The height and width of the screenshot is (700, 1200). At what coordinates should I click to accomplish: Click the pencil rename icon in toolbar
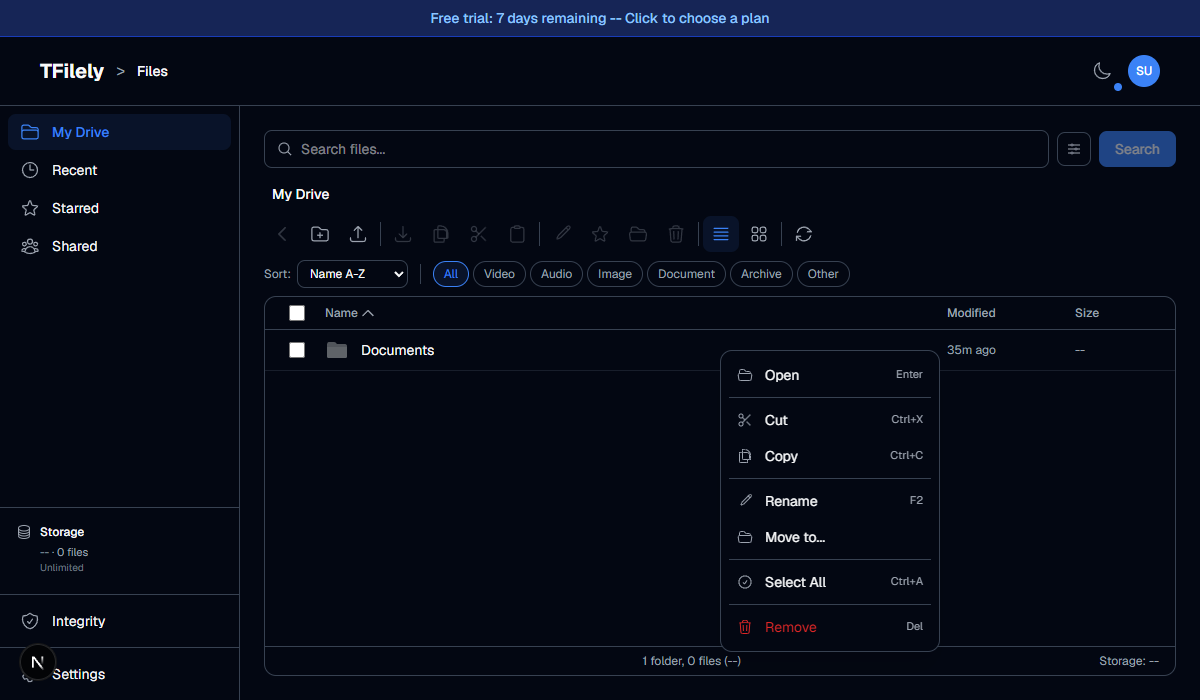point(563,234)
